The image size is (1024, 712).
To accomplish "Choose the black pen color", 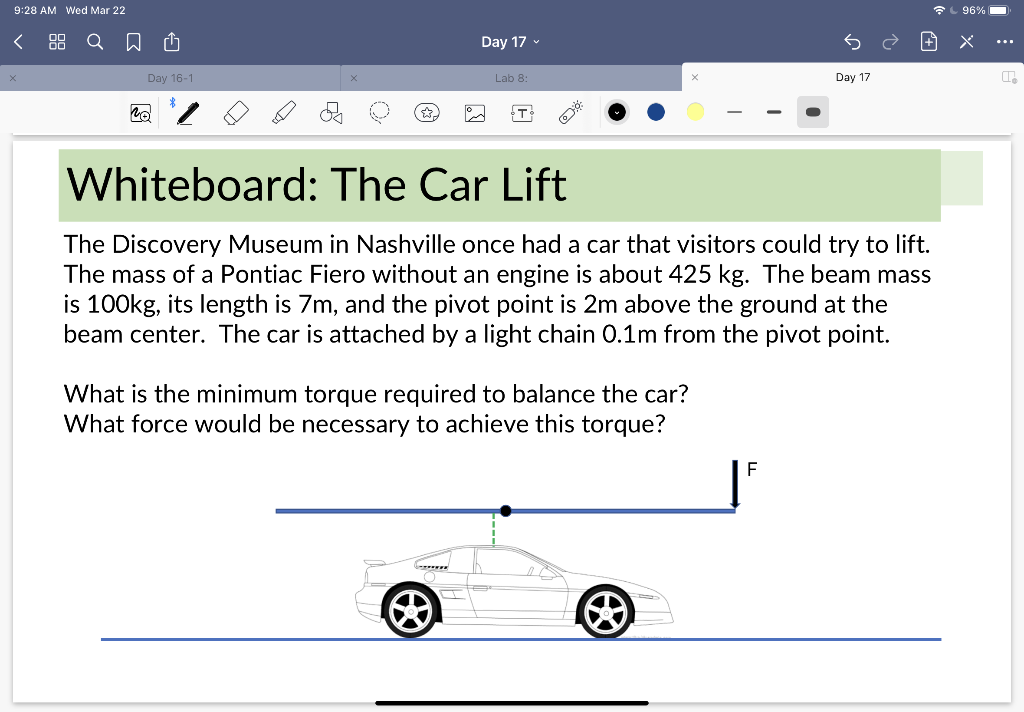I will point(616,112).
